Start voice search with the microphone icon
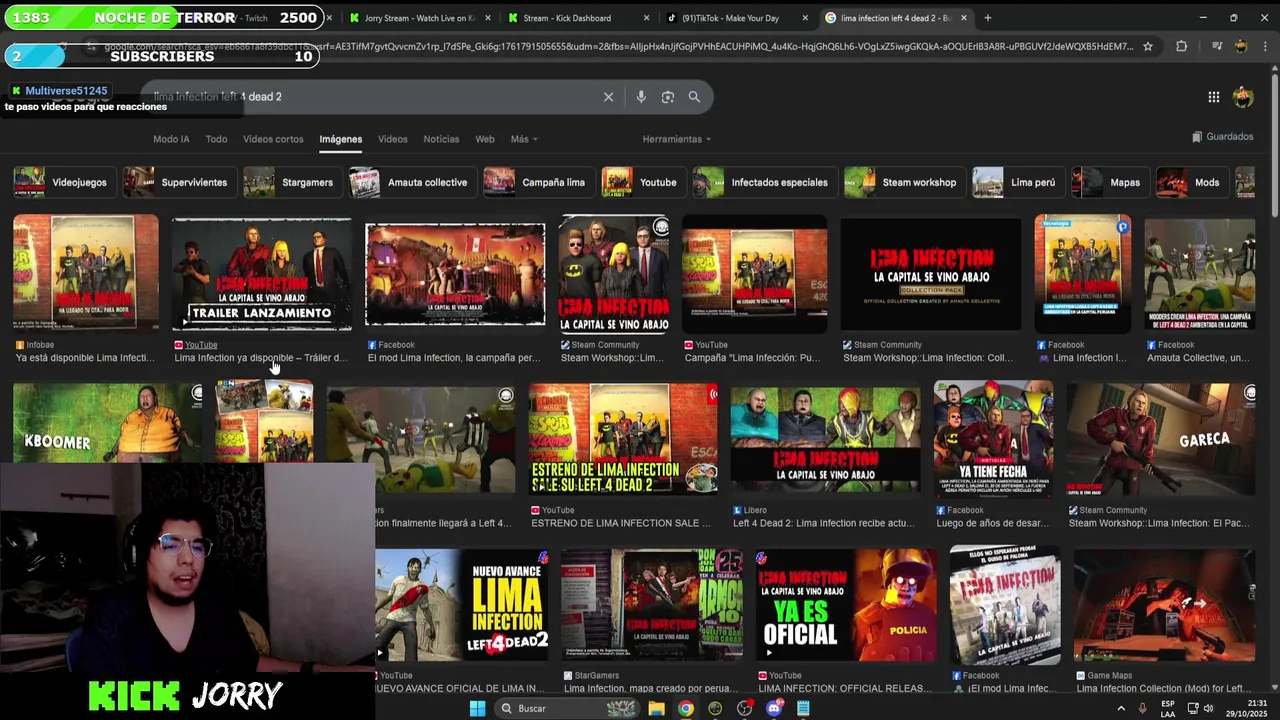The width and height of the screenshot is (1280, 720). point(641,97)
